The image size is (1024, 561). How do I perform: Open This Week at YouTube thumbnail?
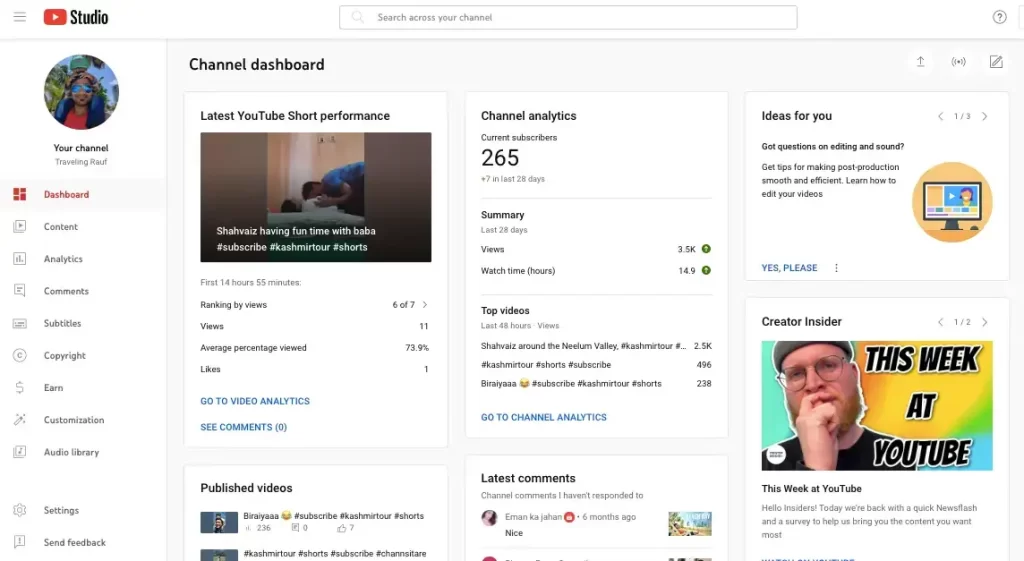pyautogui.click(x=876, y=406)
